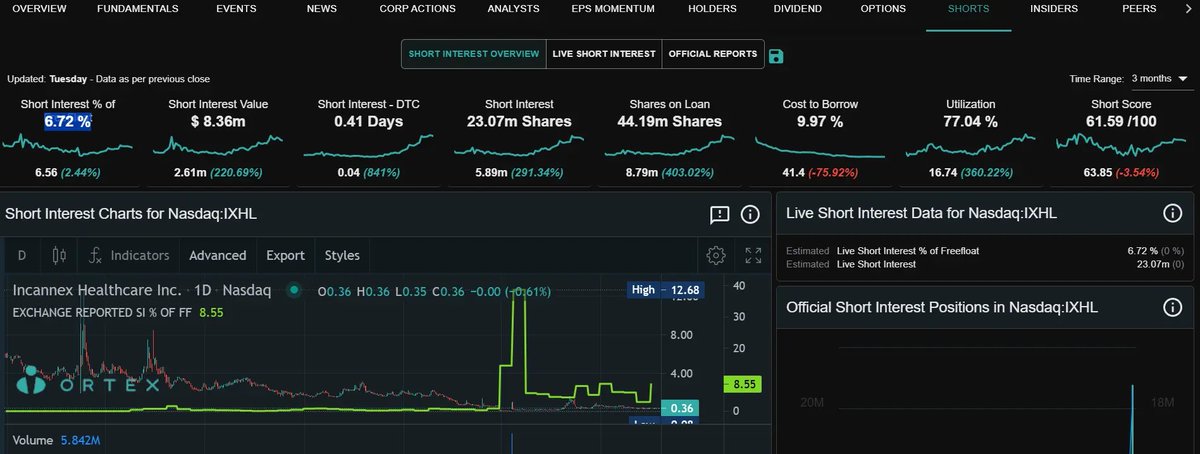Image resolution: width=1200 pixels, height=454 pixels.
Task: Go to the NEWS tab
Action: (322, 9)
